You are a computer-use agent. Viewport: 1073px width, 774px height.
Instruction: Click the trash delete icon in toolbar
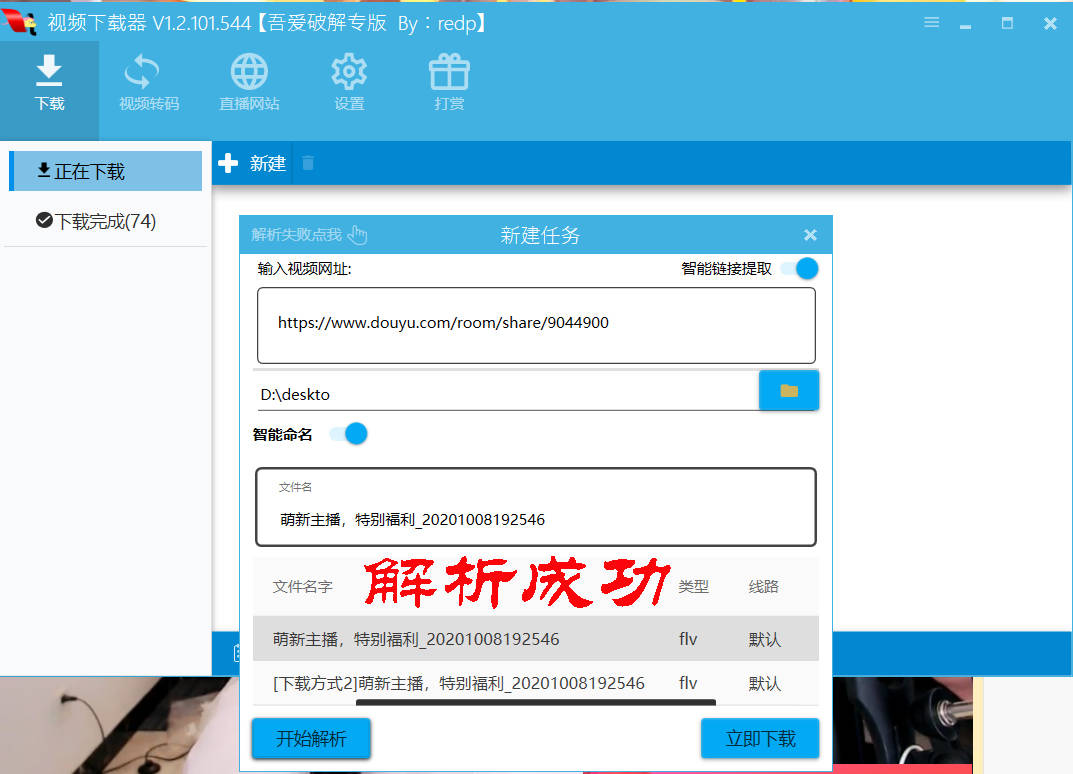pyautogui.click(x=308, y=163)
